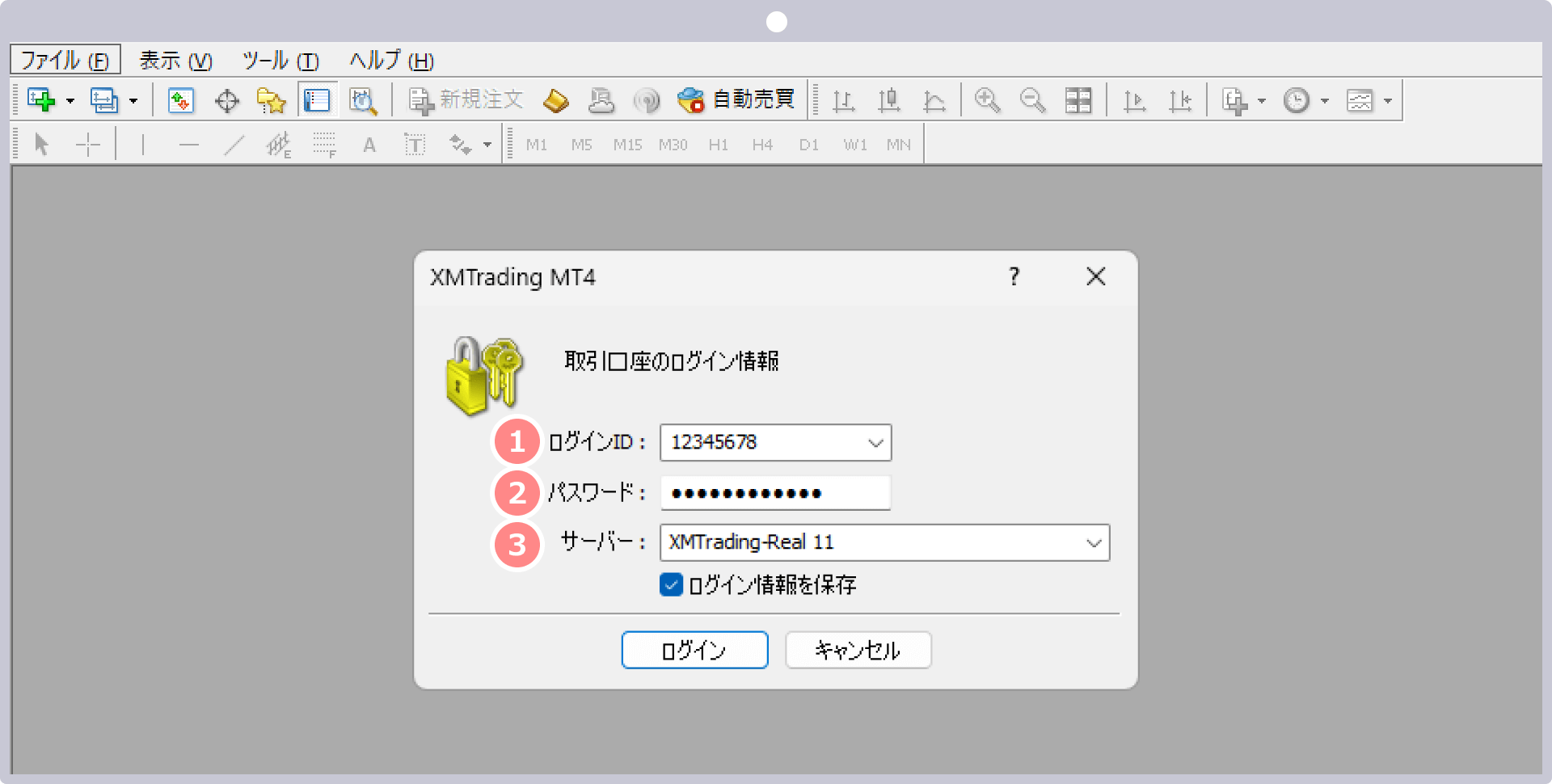Uncheck ログイン情報を保存 checkbox
The height and width of the screenshot is (784, 1552).
tap(670, 584)
